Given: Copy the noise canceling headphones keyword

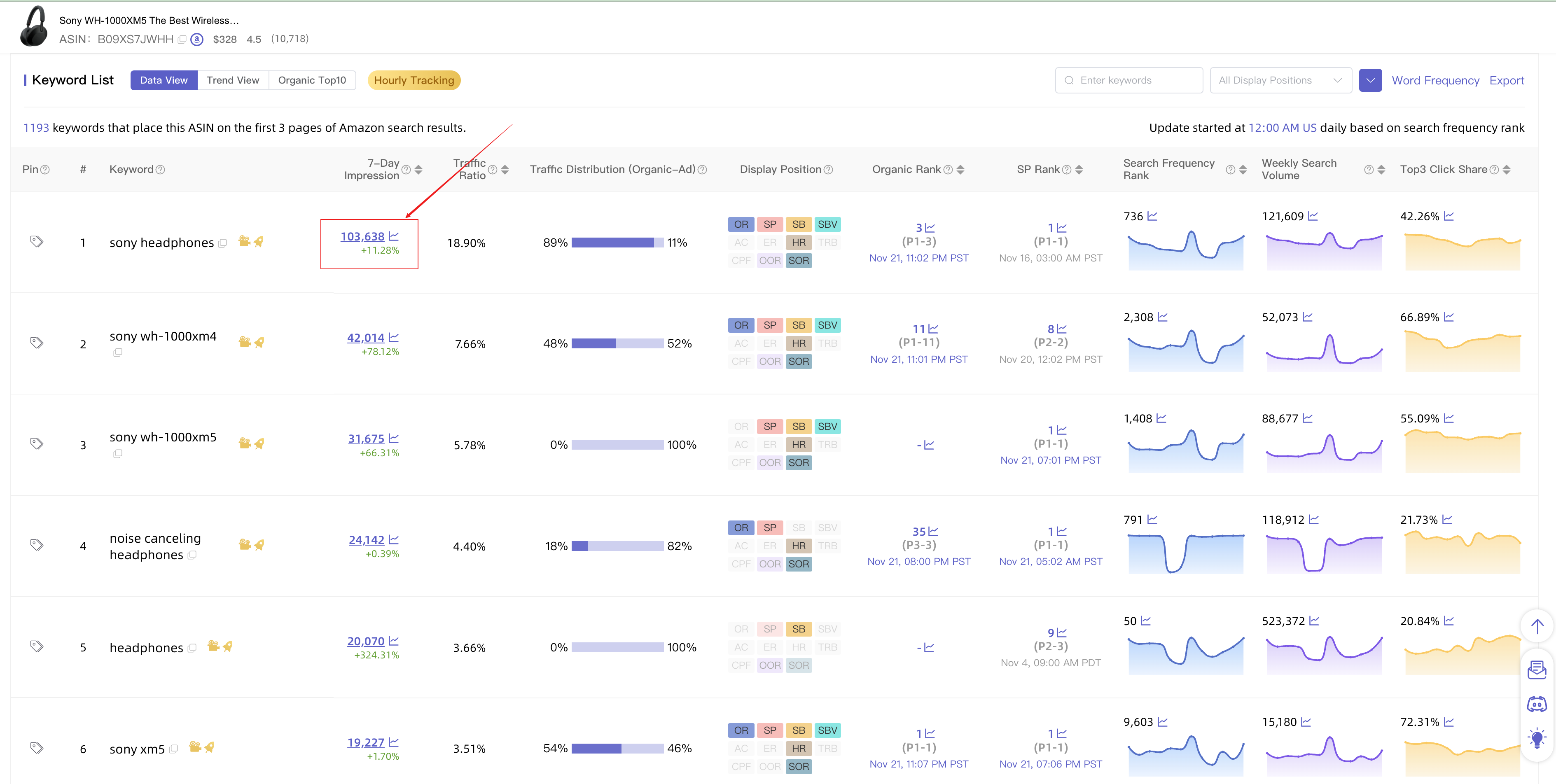Looking at the screenshot, I should 192,555.
